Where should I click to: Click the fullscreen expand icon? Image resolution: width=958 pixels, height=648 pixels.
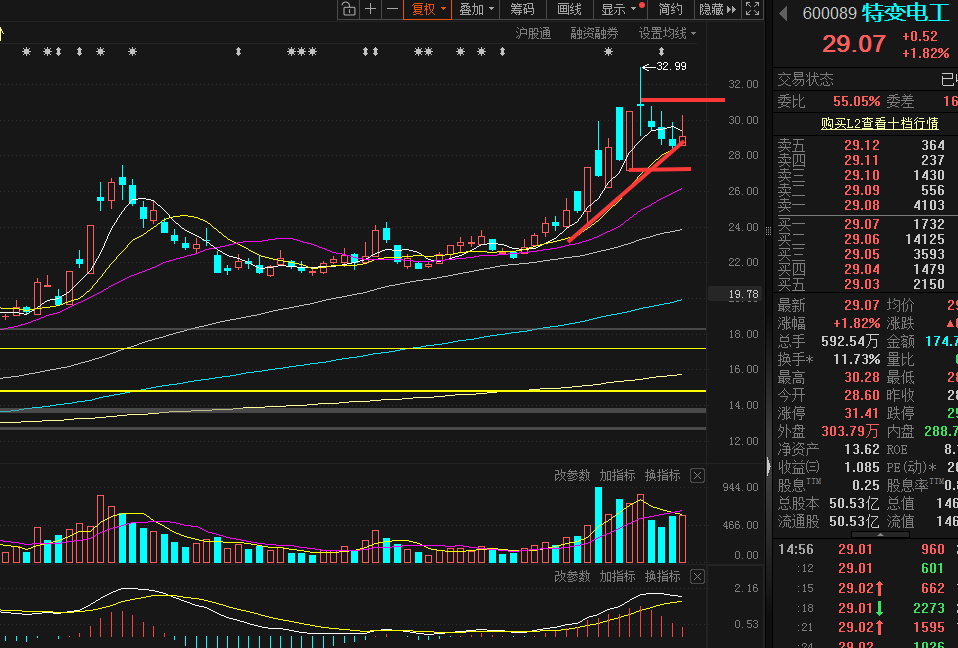coord(752,9)
